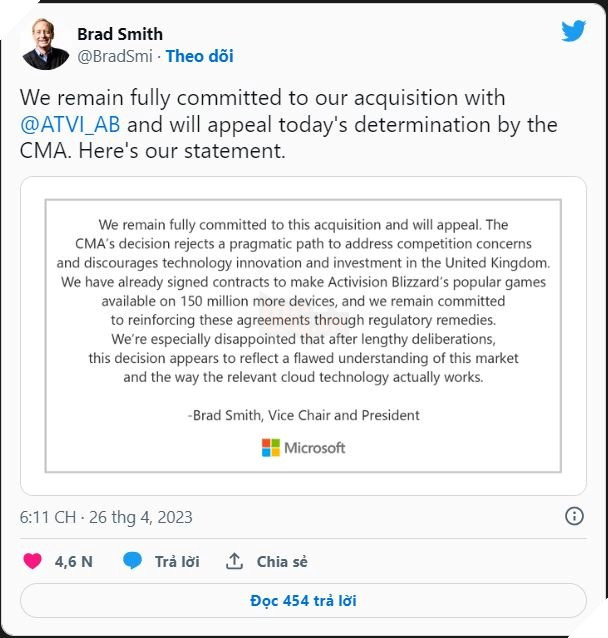This screenshot has height=638, width=608.
Task: Open Brad Smith's profile avatar
Action: (43, 44)
